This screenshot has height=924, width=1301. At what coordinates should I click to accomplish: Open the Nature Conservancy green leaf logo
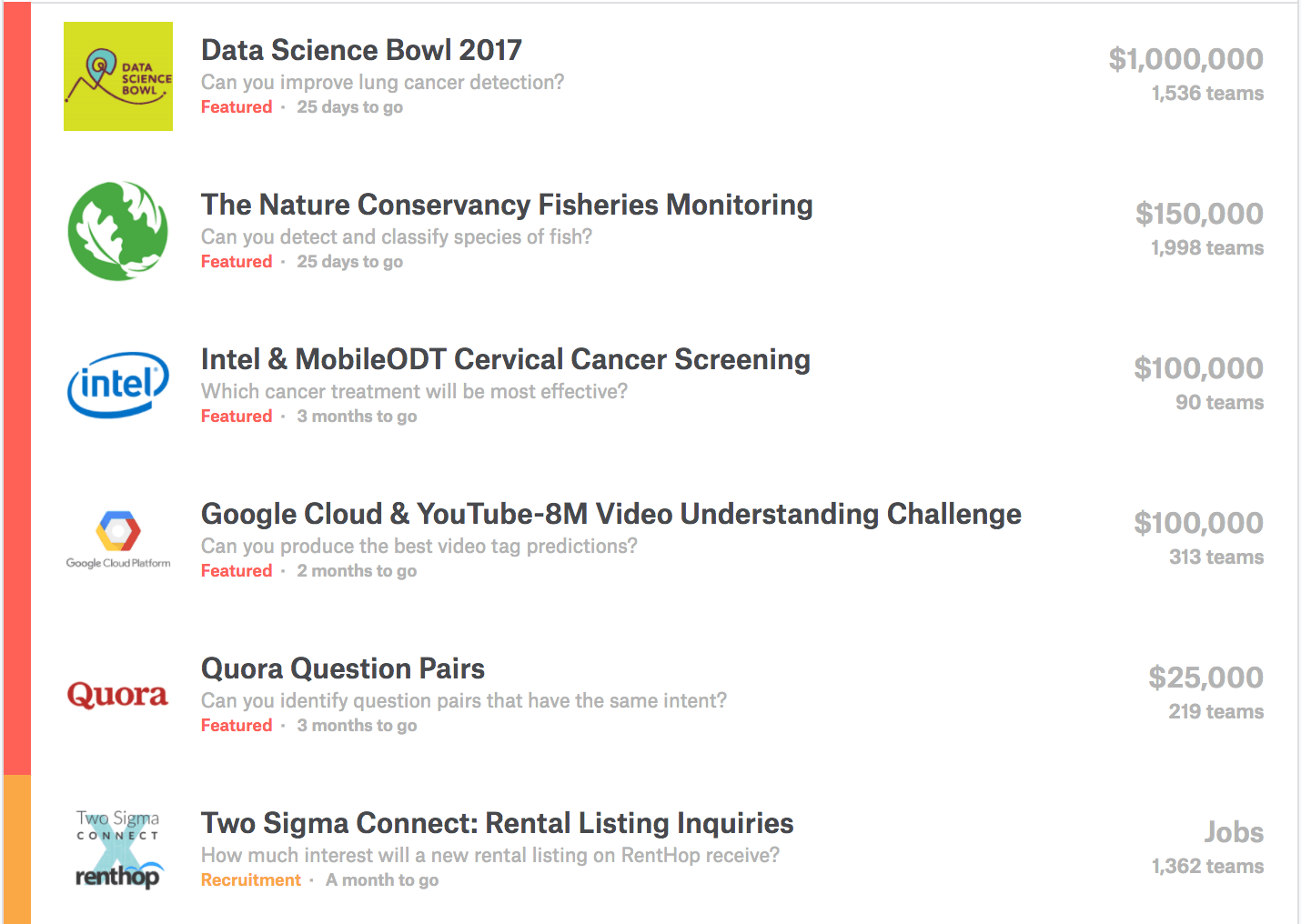[x=118, y=231]
